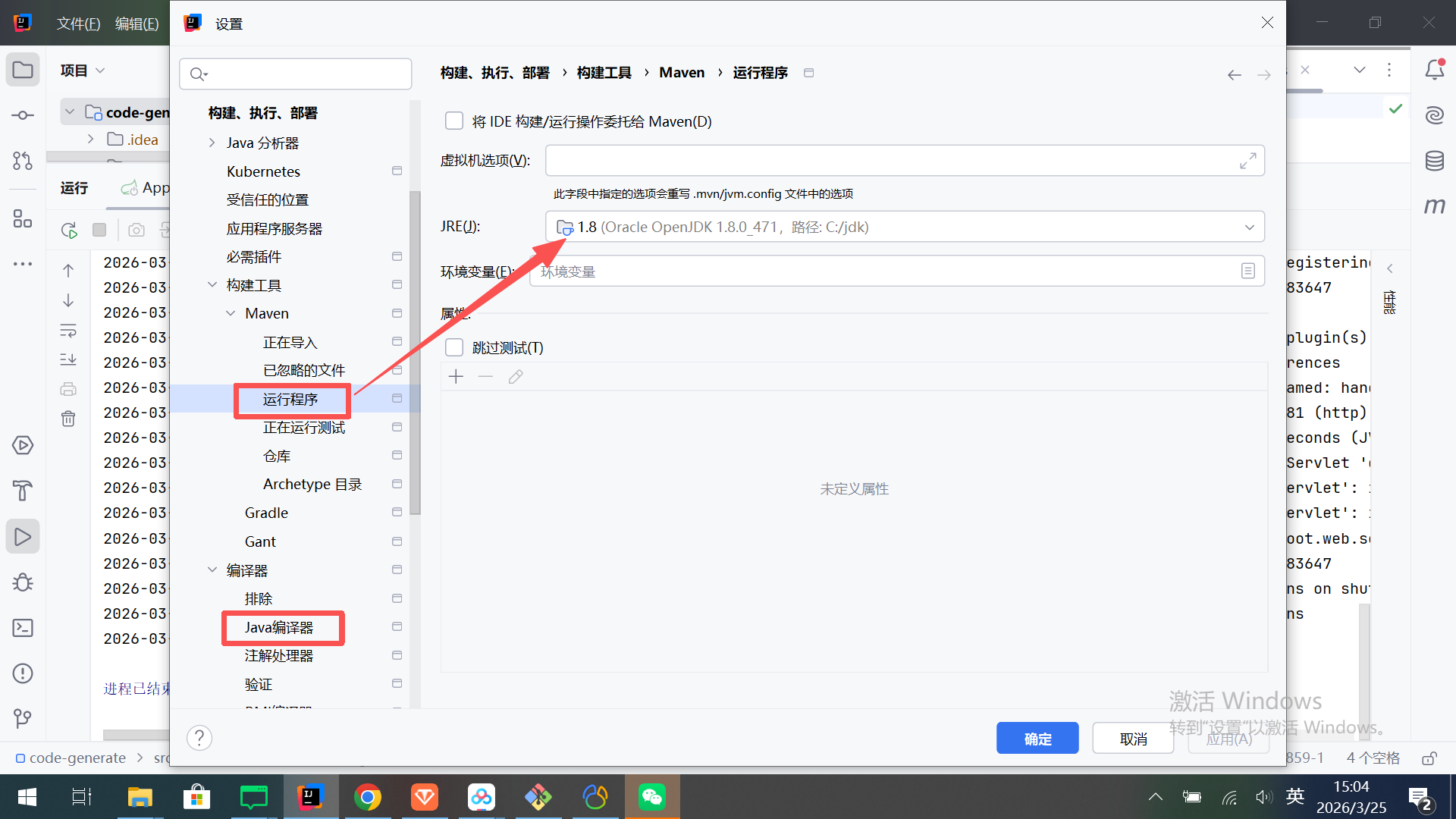Click the add property plus icon
This screenshot has width=1456, height=819.
point(456,377)
